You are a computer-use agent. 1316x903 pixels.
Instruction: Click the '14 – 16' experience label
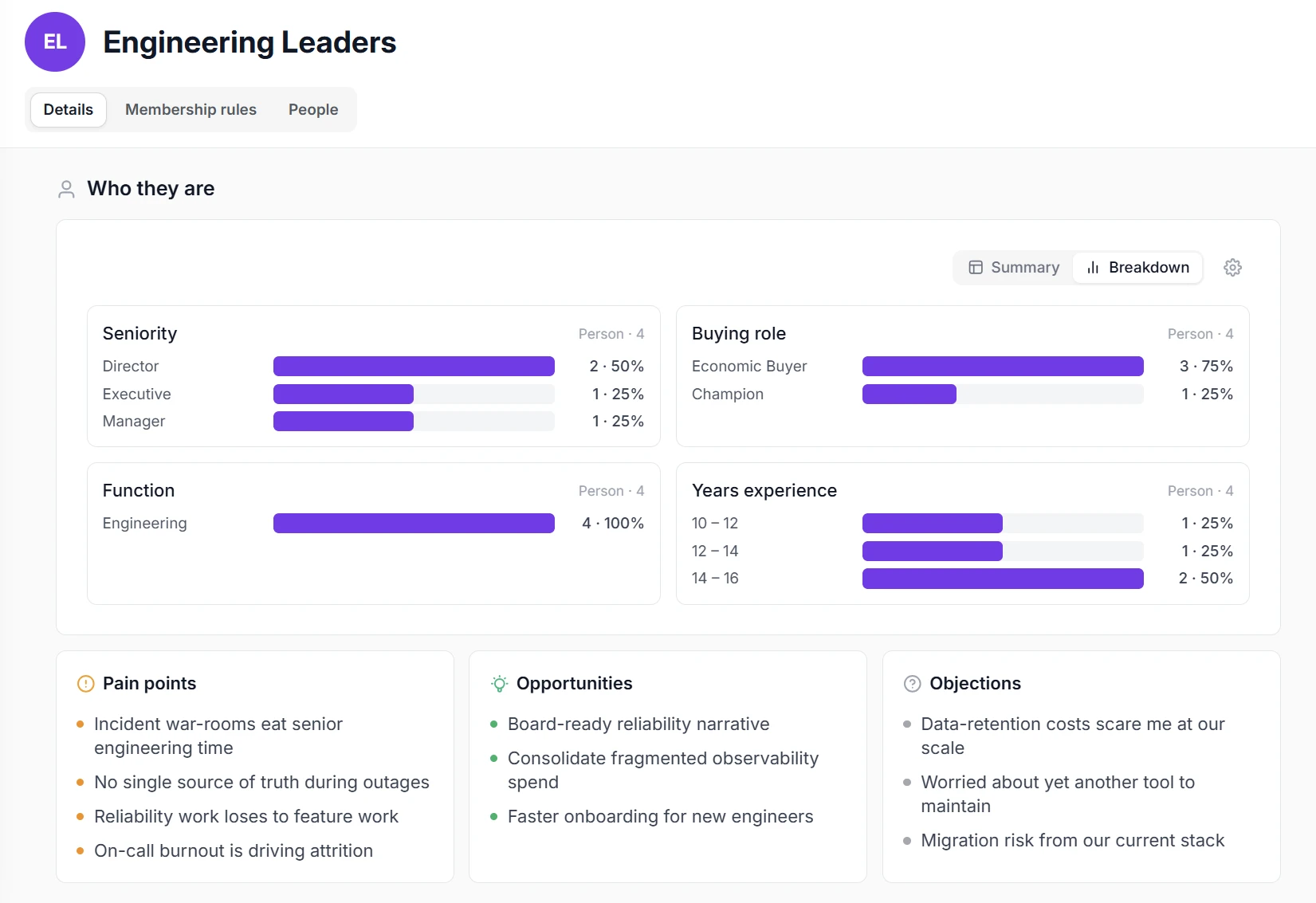[715, 579]
